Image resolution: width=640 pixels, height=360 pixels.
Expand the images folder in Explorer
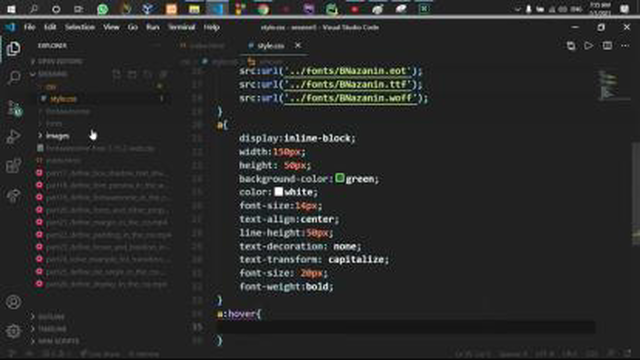click(57, 136)
